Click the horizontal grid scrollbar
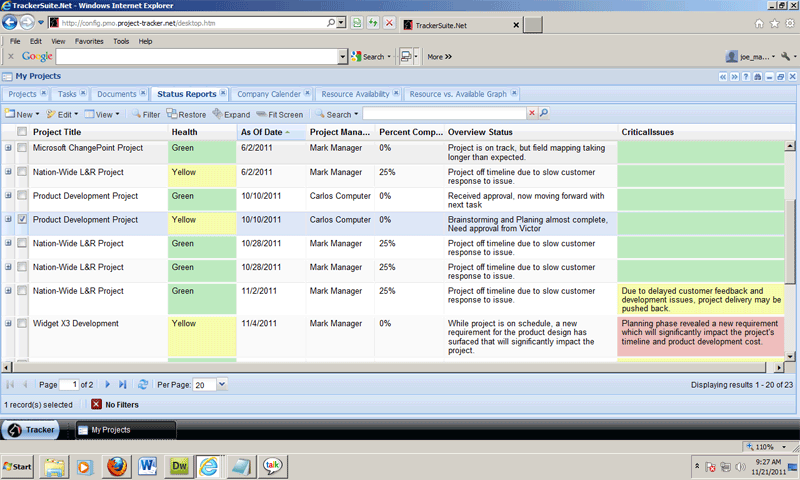 389,367
